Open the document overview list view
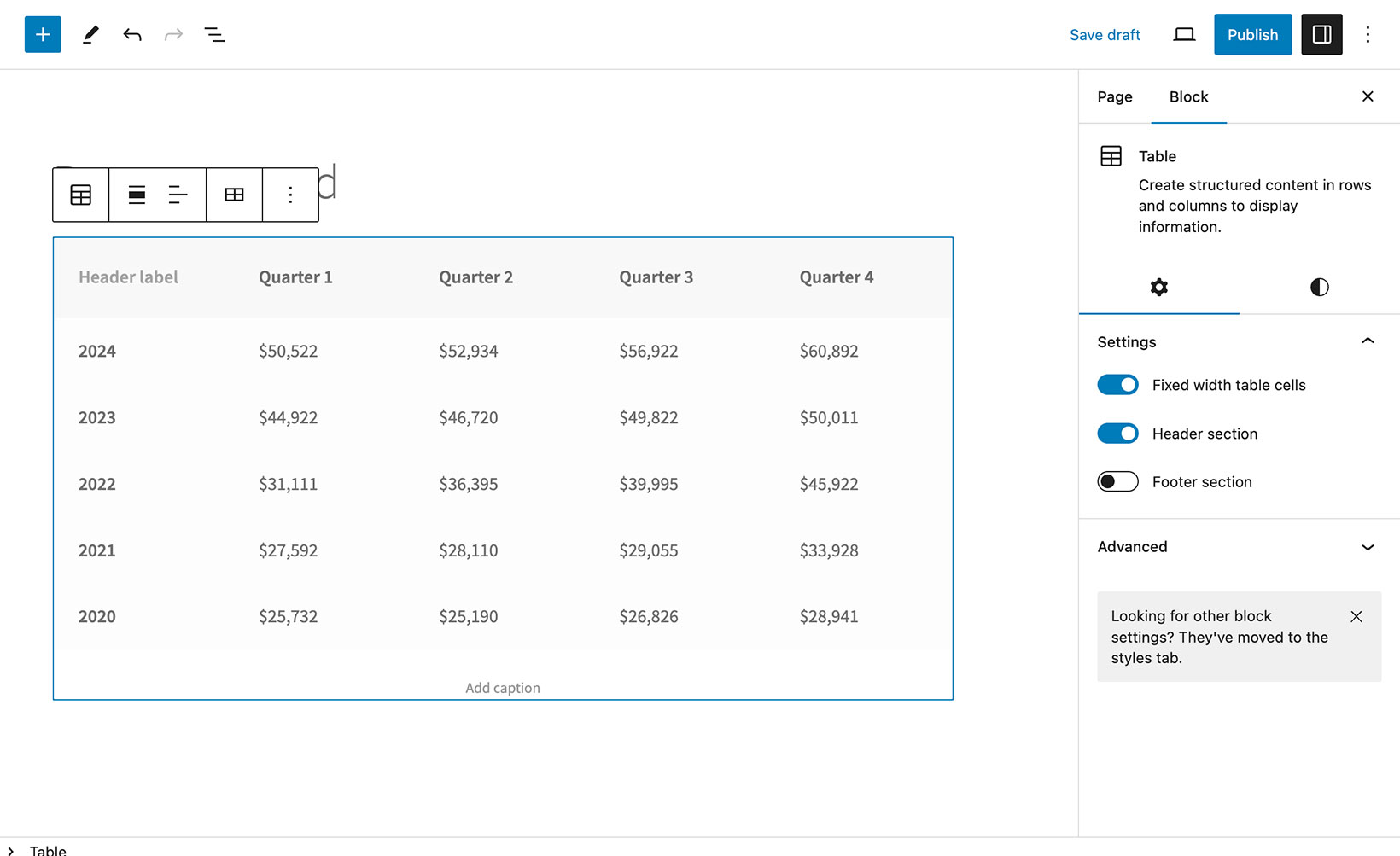Viewport: 1400px width, 856px height. 214,35
